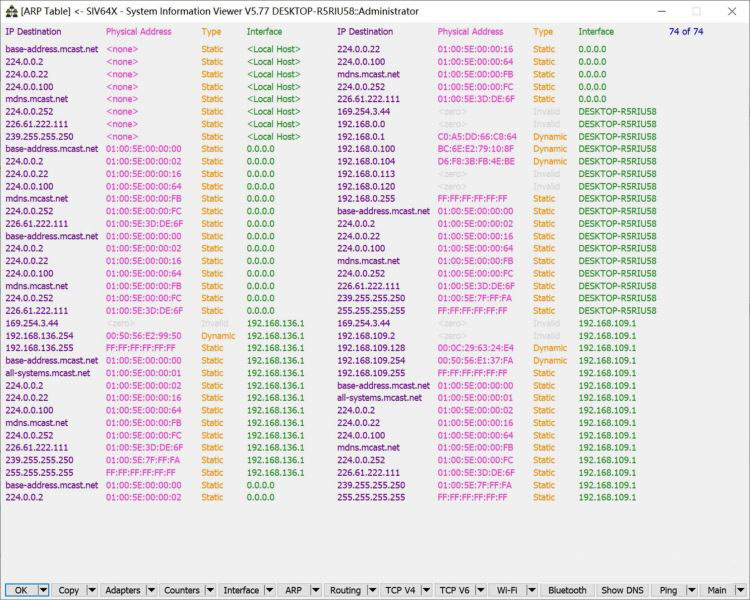The height and width of the screenshot is (600, 750).
Task: Click Dynamic type in the 192.168.0.104 row
Action: click(550, 161)
